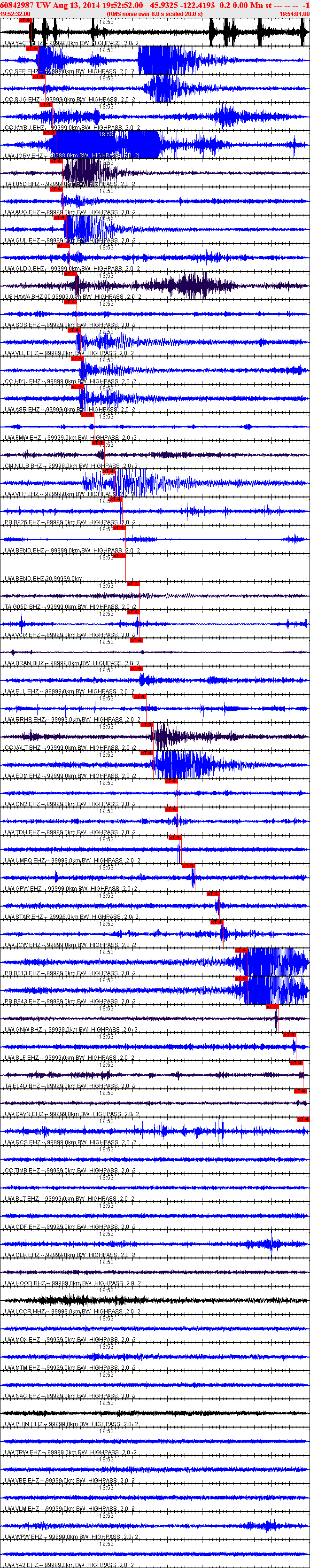
Task: Select the UW.PHIN HHZ station label
Action: (x=71, y=1424)
